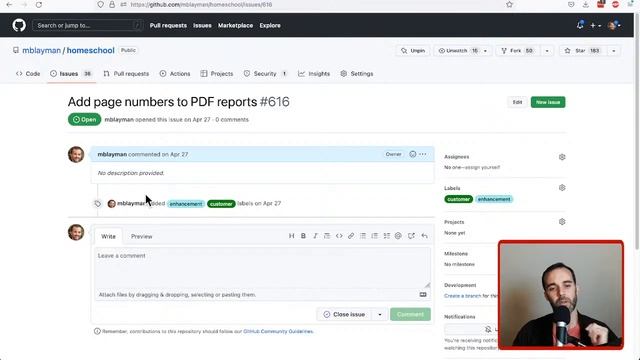Open the repository Settings tab

pos(357,74)
